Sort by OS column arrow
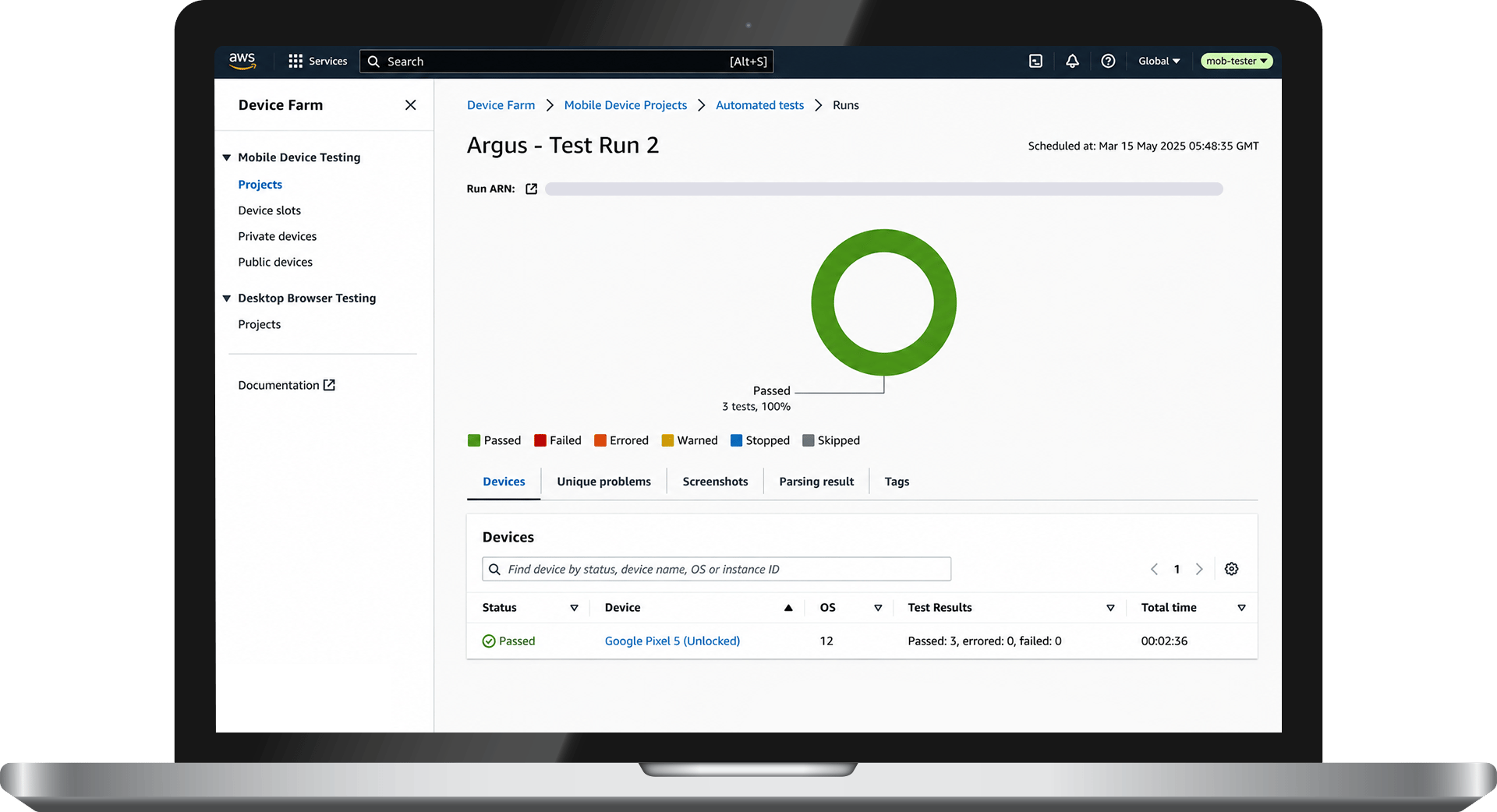 pos(878,608)
